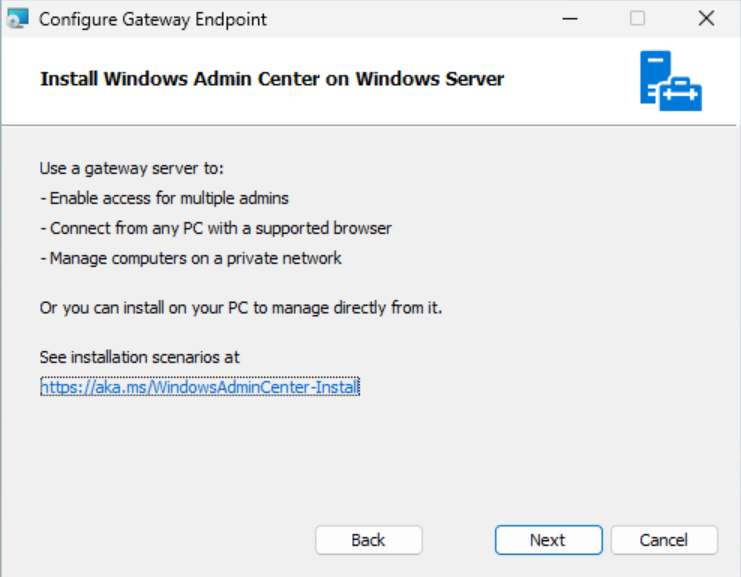
Task: Click the 'Install Windows Admin Center on Windows Server' heading
Action: (x=272, y=79)
